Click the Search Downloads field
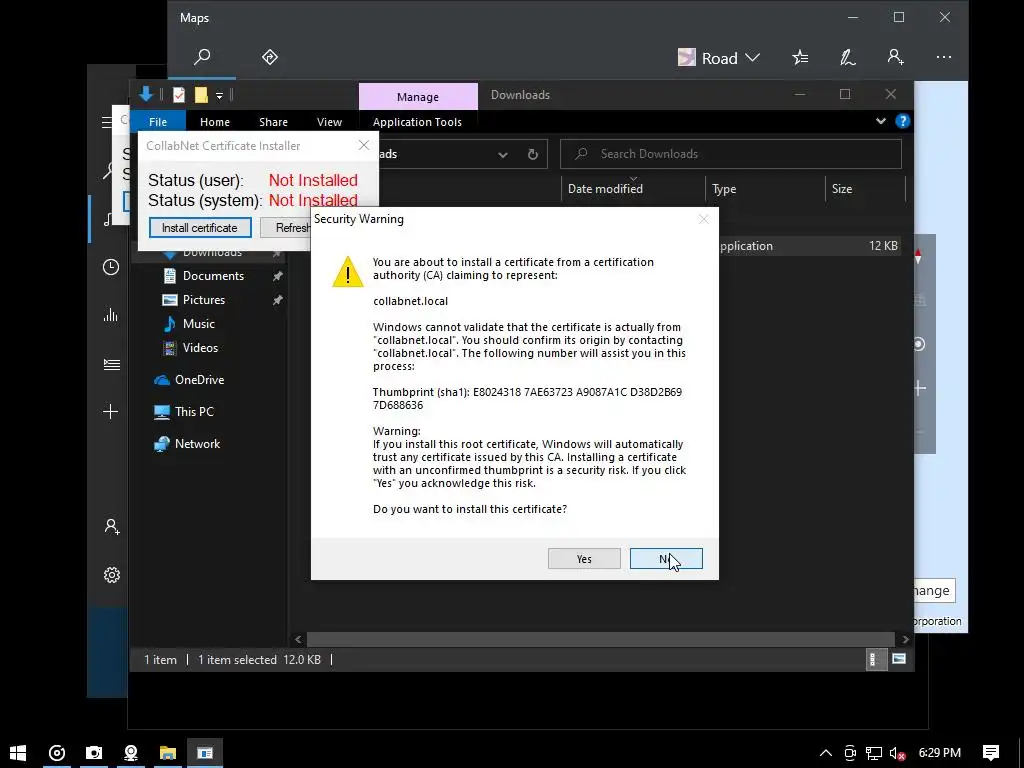The image size is (1024, 768). click(x=731, y=154)
